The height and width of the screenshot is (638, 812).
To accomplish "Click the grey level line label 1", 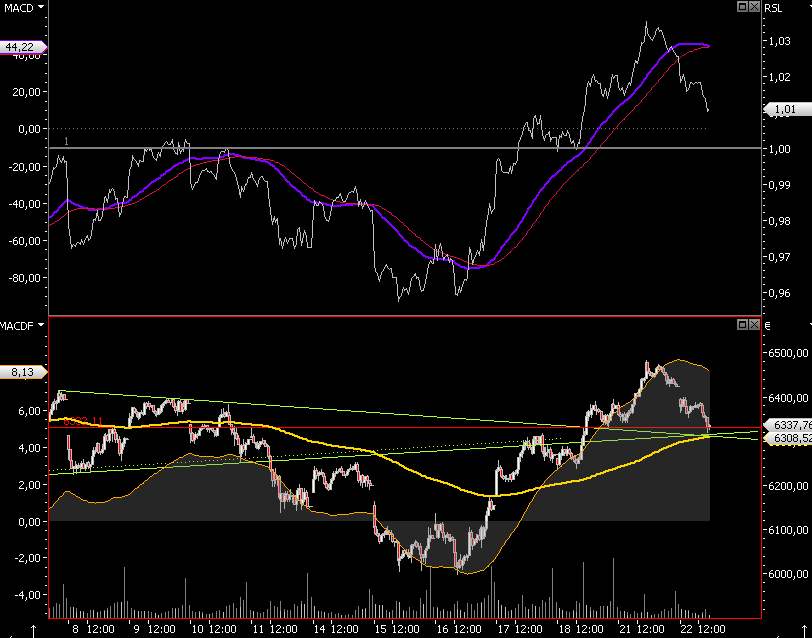I will coord(66,141).
